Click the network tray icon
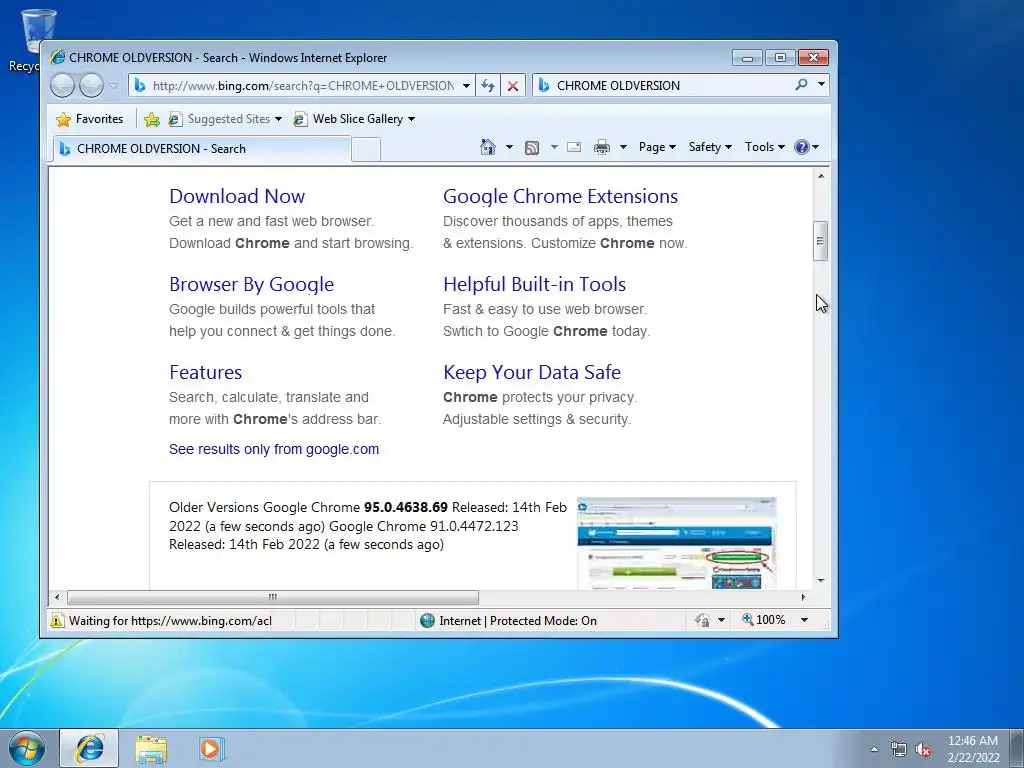The image size is (1024, 768). click(899, 750)
